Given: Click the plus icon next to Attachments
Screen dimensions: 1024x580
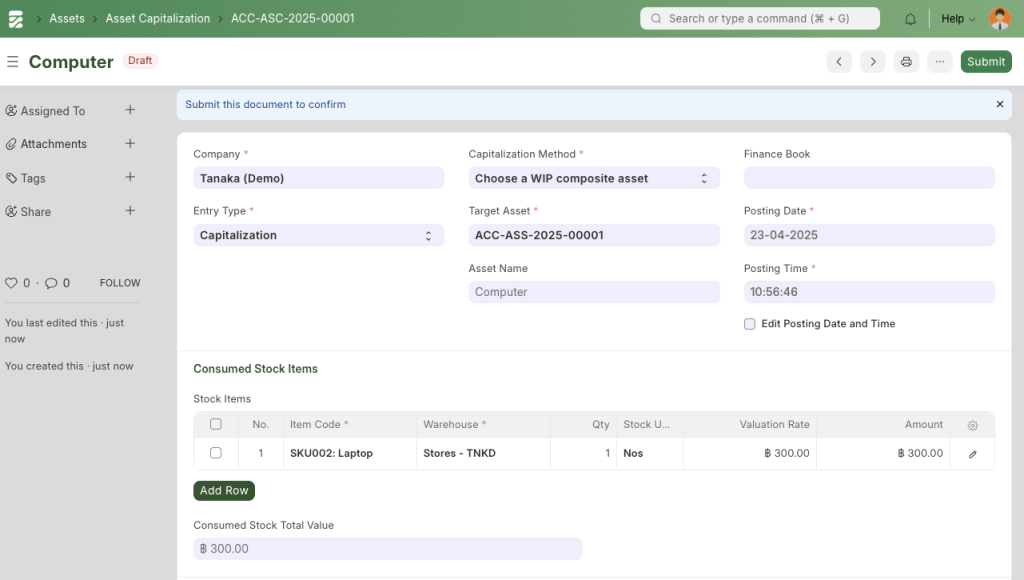Looking at the screenshot, I should pos(130,143).
